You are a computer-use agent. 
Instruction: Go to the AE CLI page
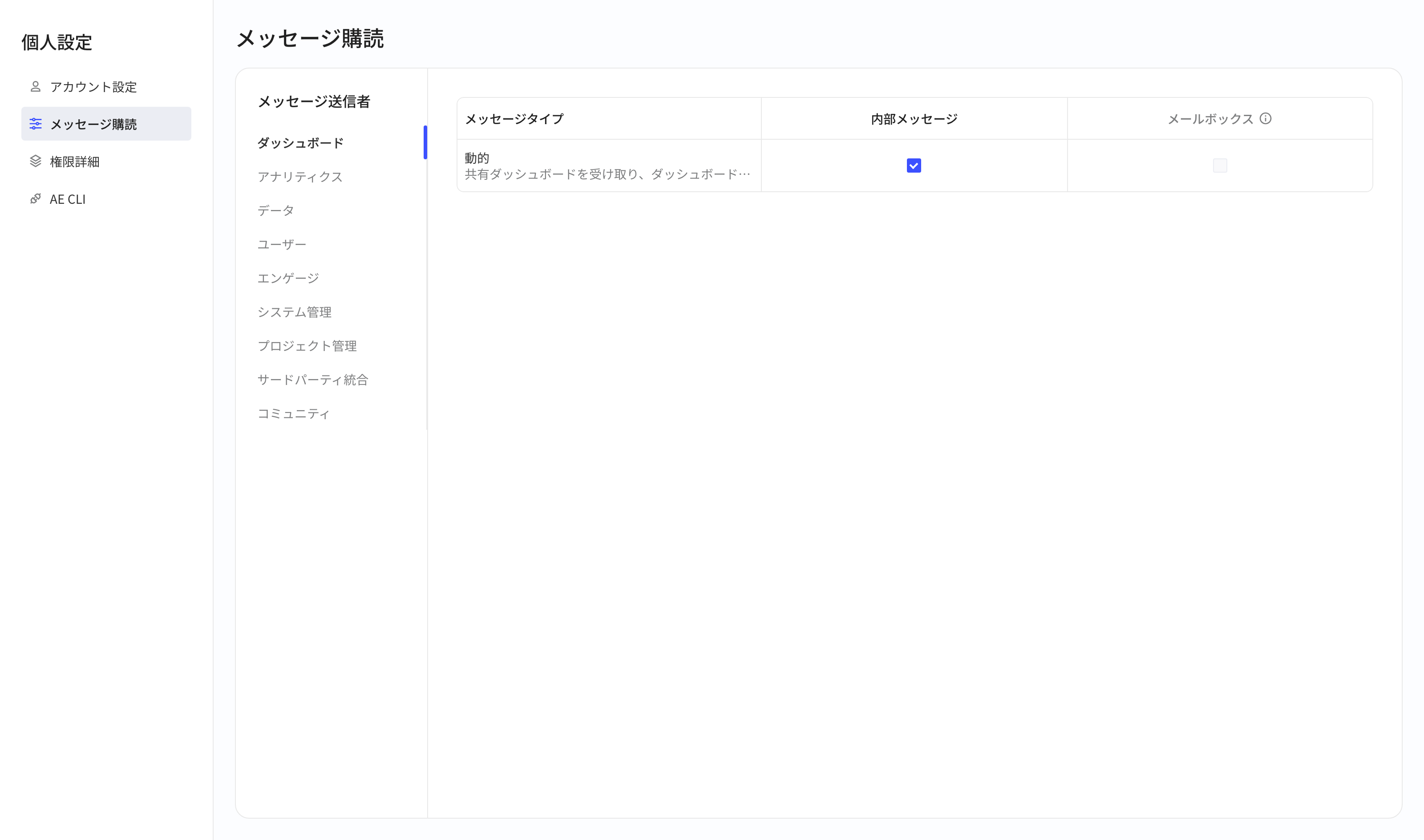[x=106, y=199]
